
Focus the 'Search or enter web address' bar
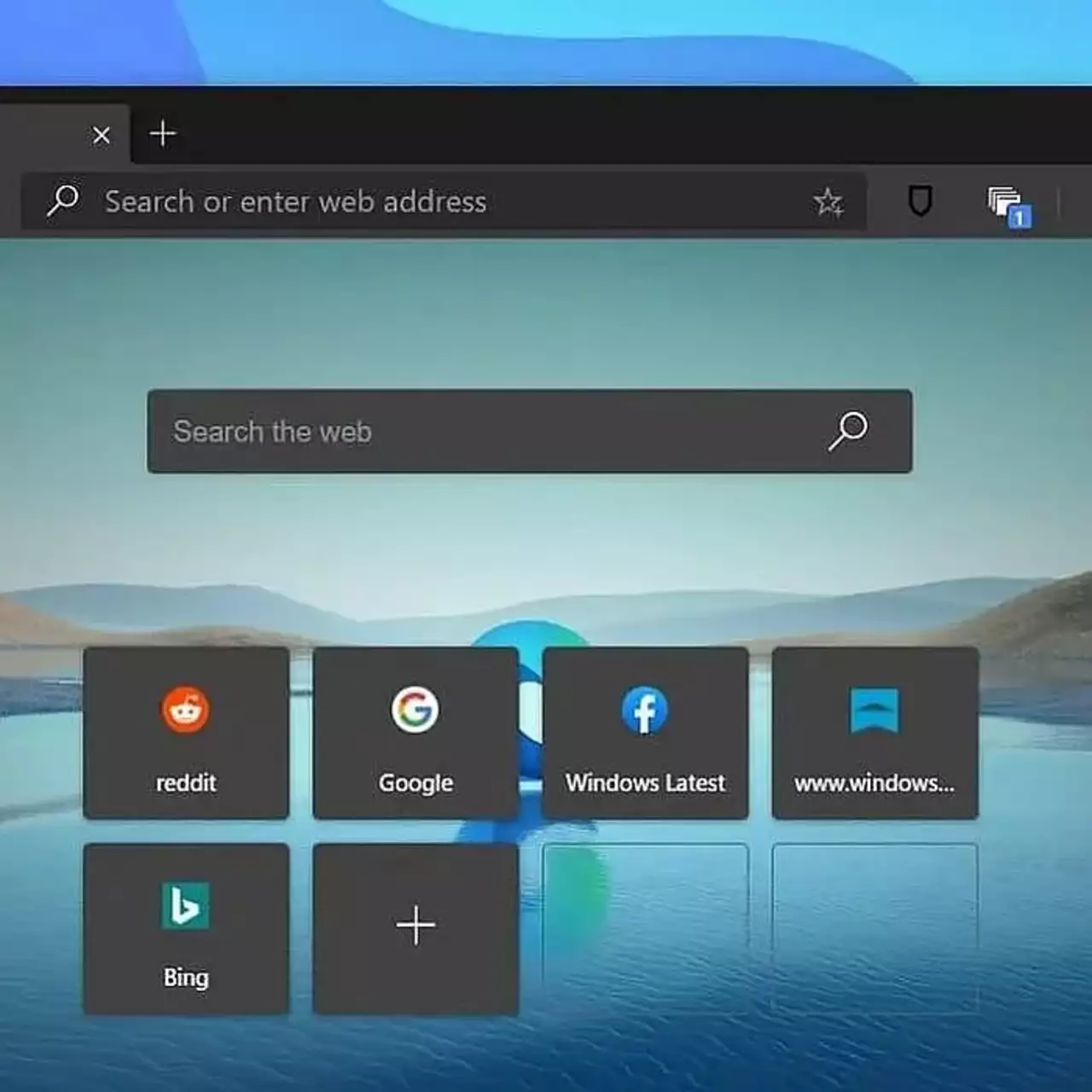444,202
